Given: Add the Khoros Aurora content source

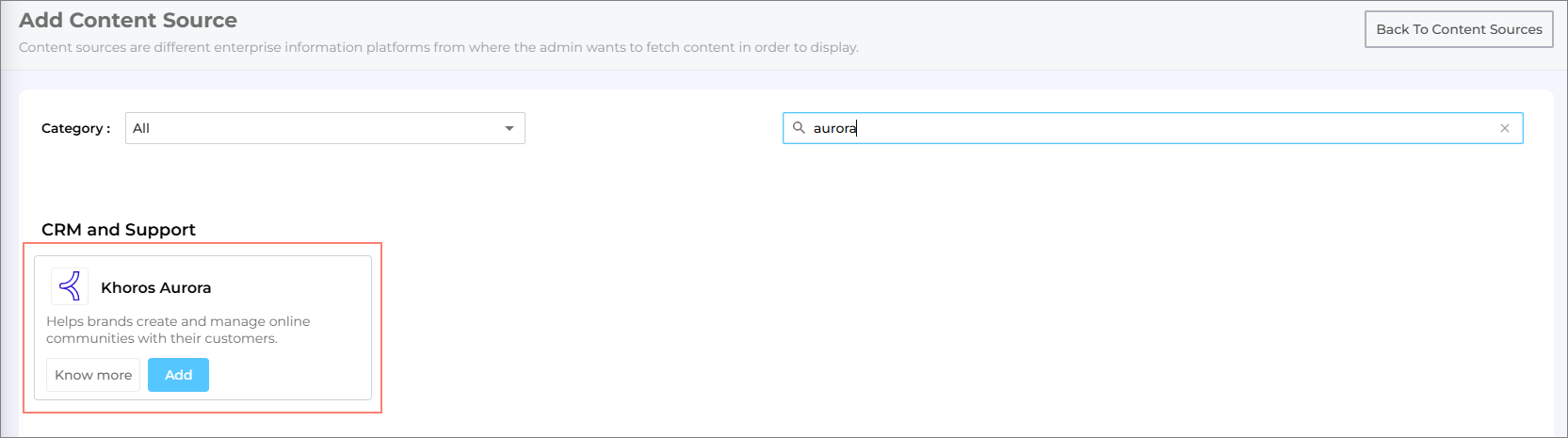Looking at the screenshot, I should pos(178,375).
